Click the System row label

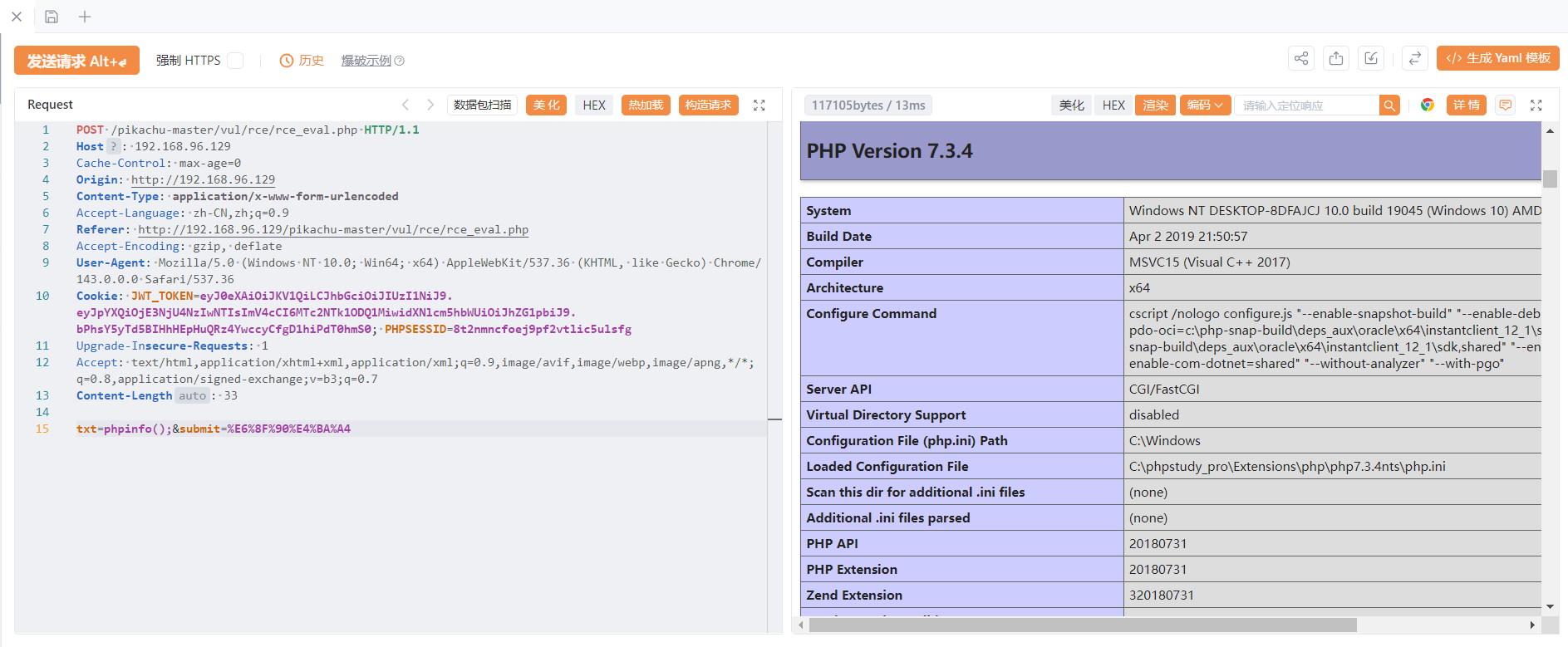(828, 211)
